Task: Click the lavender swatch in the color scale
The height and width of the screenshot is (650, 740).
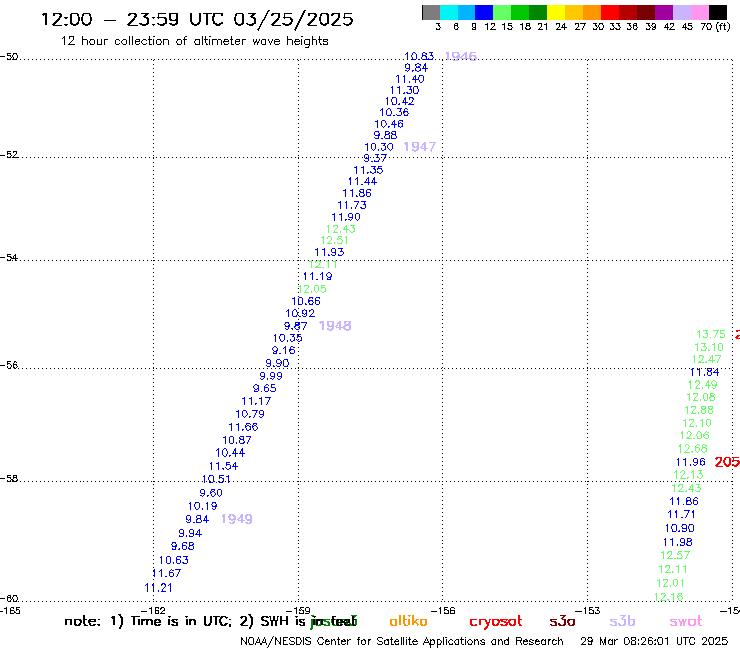Action: pos(681,12)
